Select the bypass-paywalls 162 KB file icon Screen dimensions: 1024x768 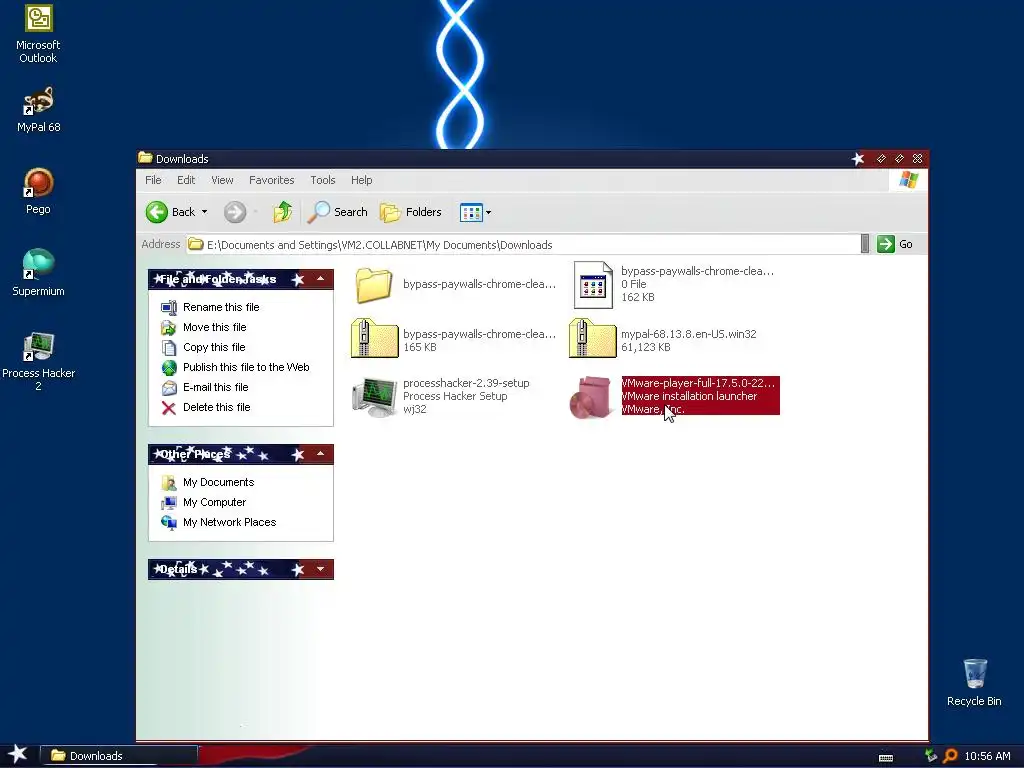(x=593, y=285)
